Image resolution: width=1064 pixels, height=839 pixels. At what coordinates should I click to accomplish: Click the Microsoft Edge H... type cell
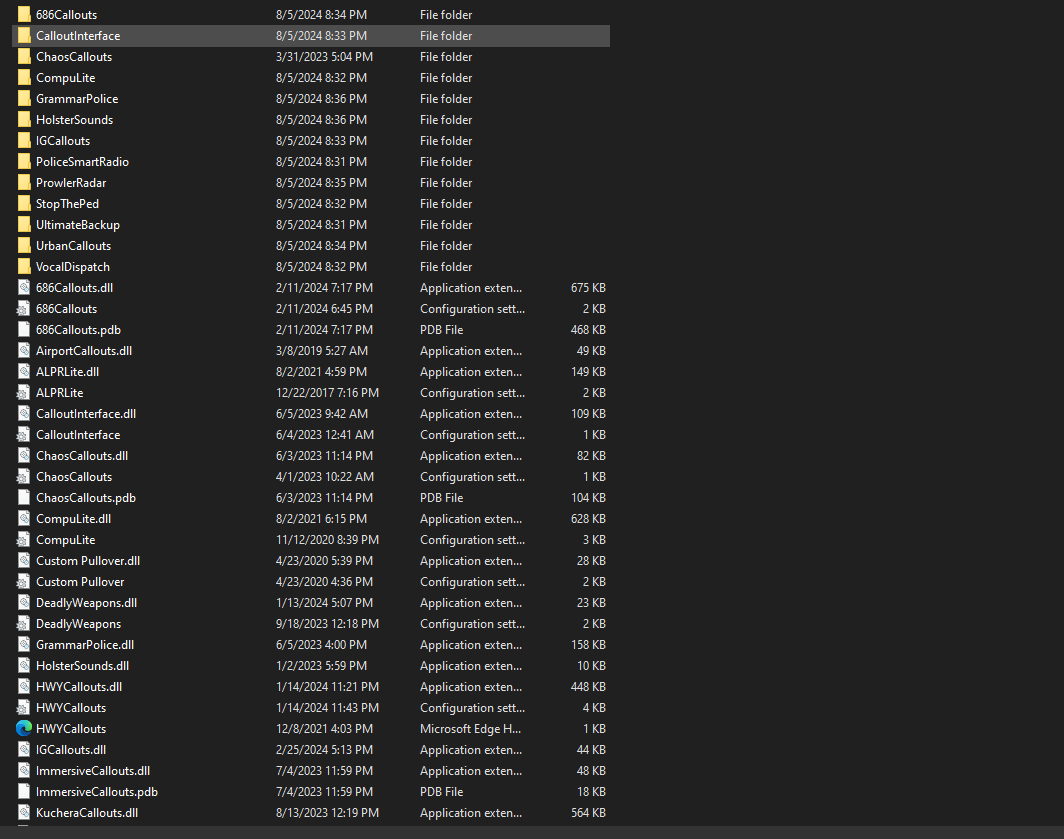470,729
